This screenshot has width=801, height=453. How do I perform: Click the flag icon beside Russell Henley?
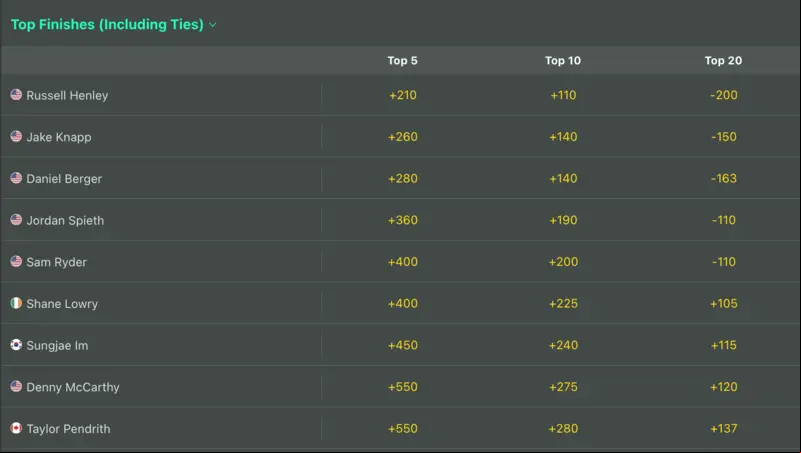(16, 94)
